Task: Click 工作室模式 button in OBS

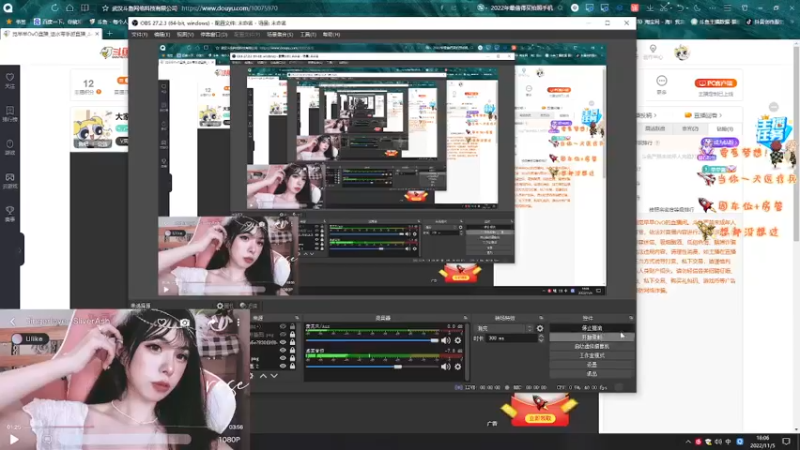Action: [x=592, y=356]
